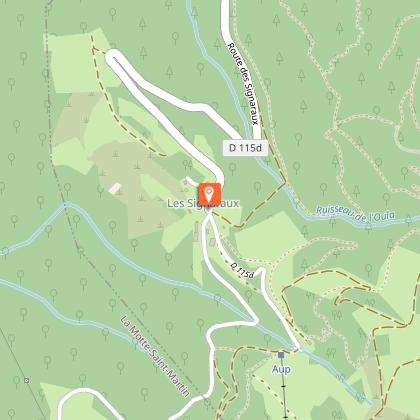Click the stream culvert marker at the right edge
Screen dimensions: 420x420
pyautogui.click(x=409, y=220)
